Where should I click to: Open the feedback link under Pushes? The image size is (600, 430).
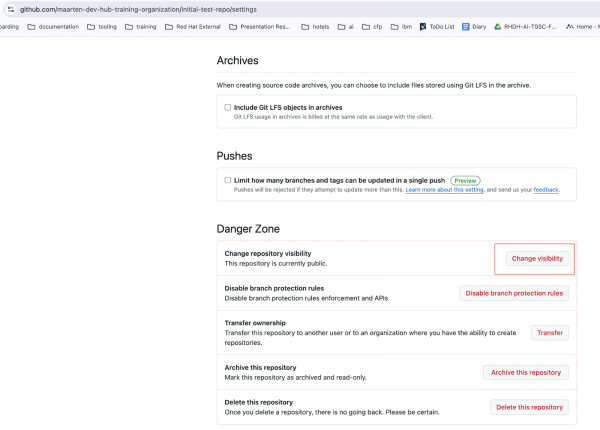pos(545,190)
